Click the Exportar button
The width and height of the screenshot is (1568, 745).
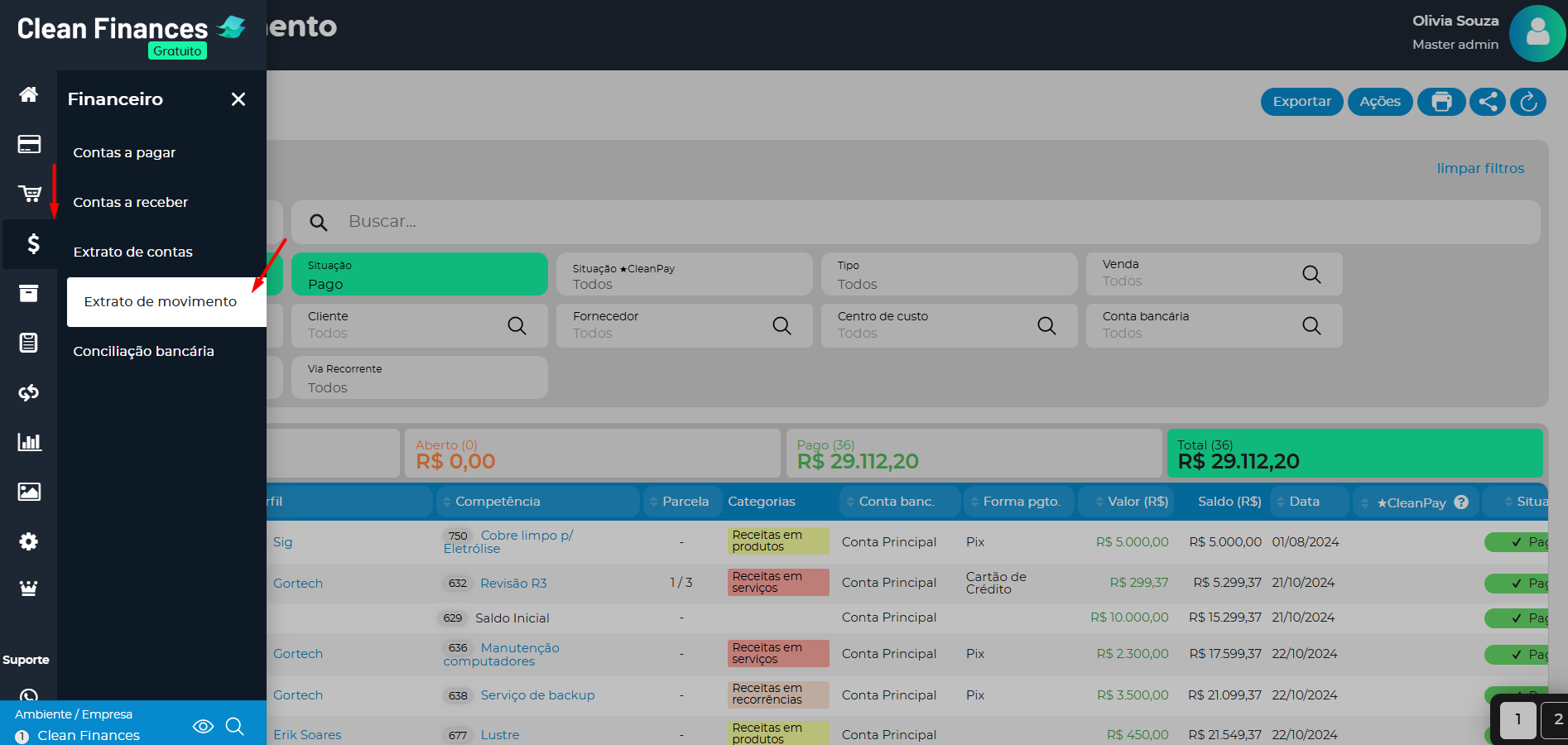click(x=1301, y=102)
